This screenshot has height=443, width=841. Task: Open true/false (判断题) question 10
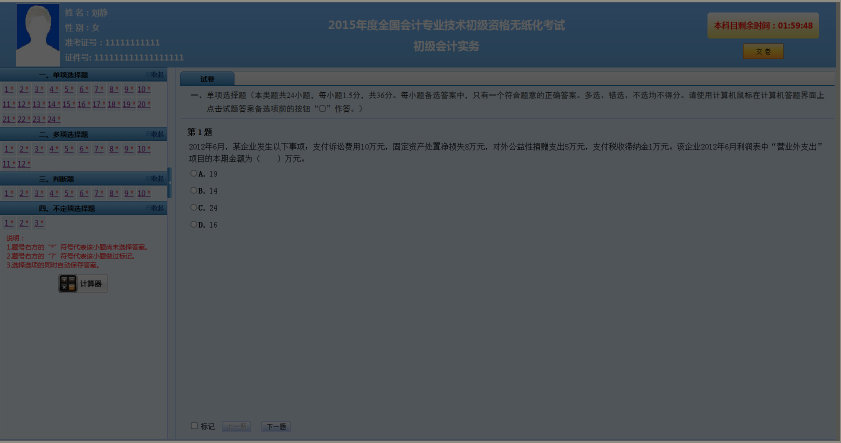click(x=144, y=194)
